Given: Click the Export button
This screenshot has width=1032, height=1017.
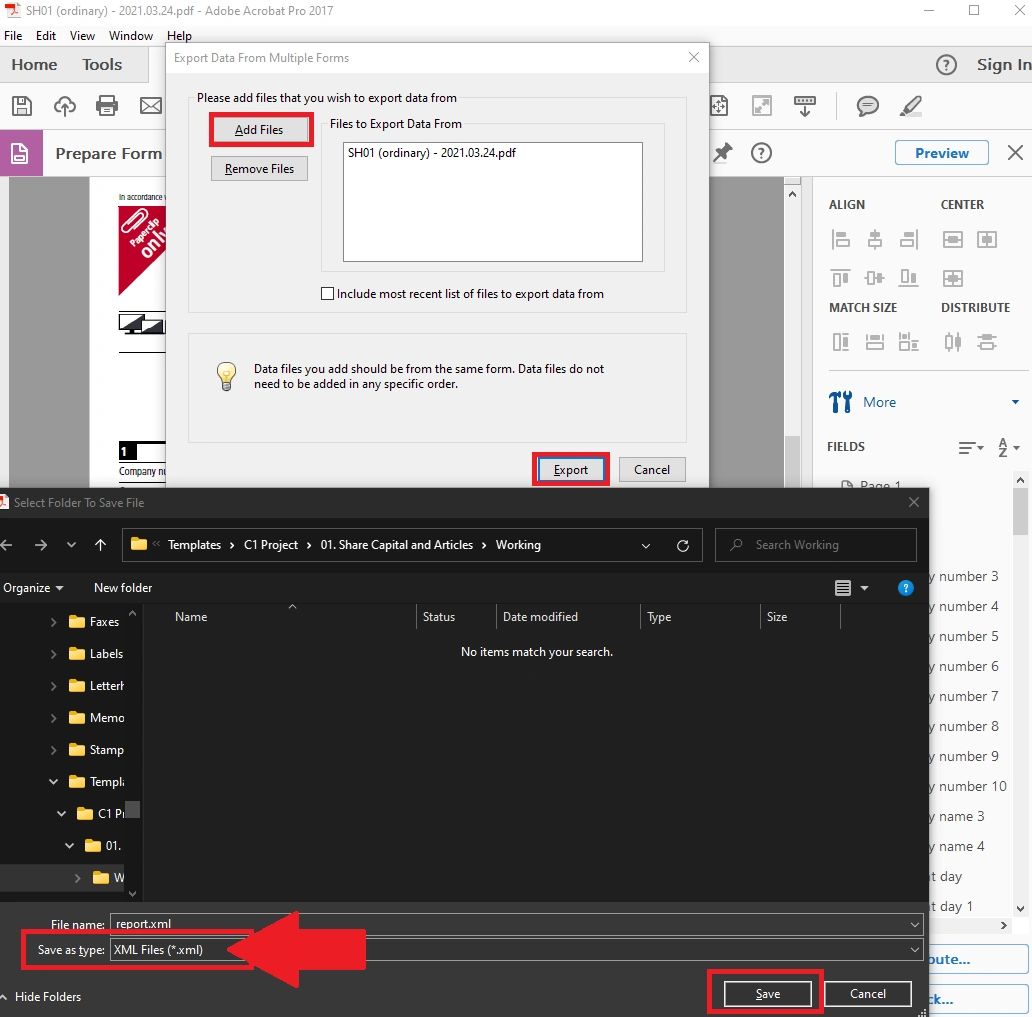Looking at the screenshot, I should pyautogui.click(x=571, y=469).
